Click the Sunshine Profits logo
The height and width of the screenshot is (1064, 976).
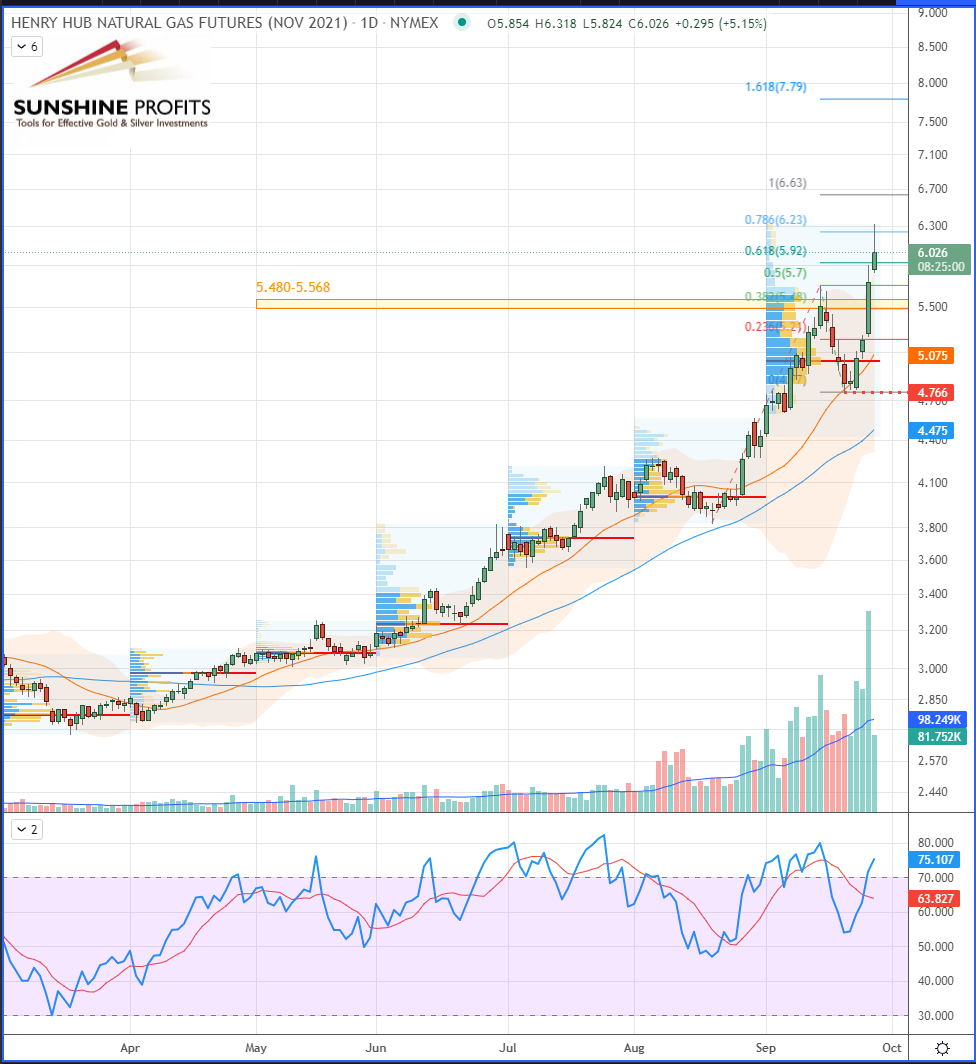point(112,85)
